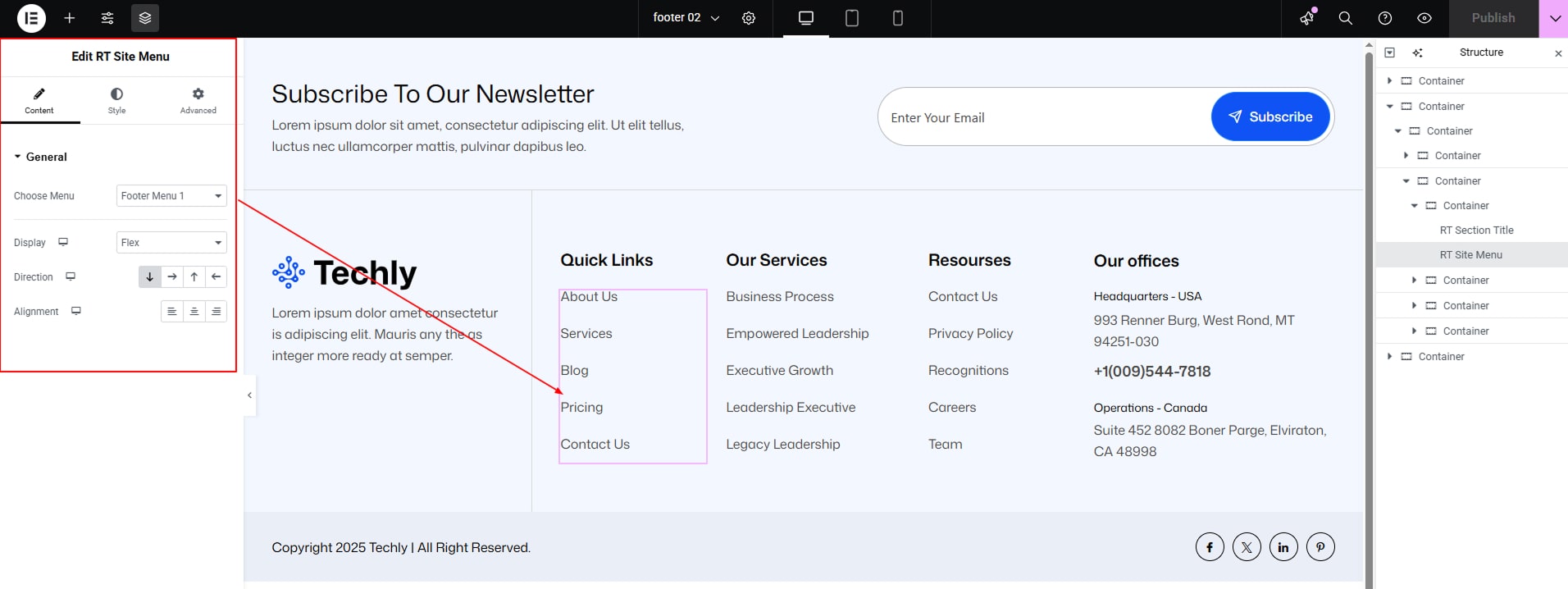Toggle expand-all icon in Structure panel header
The width and height of the screenshot is (1568, 589).
click(1390, 53)
